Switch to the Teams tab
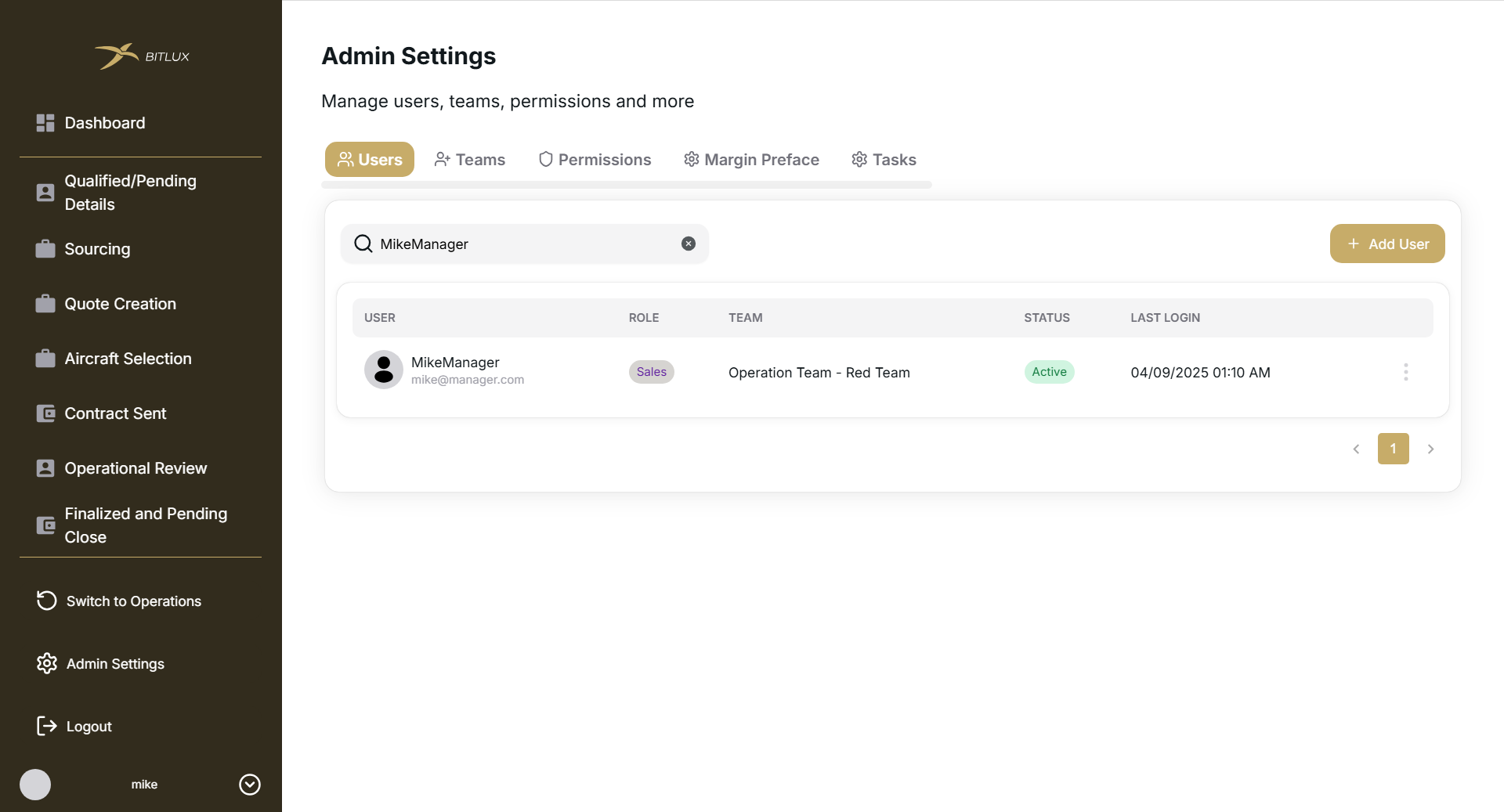Image resolution: width=1504 pixels, height=812 pixels. [470, 160]
